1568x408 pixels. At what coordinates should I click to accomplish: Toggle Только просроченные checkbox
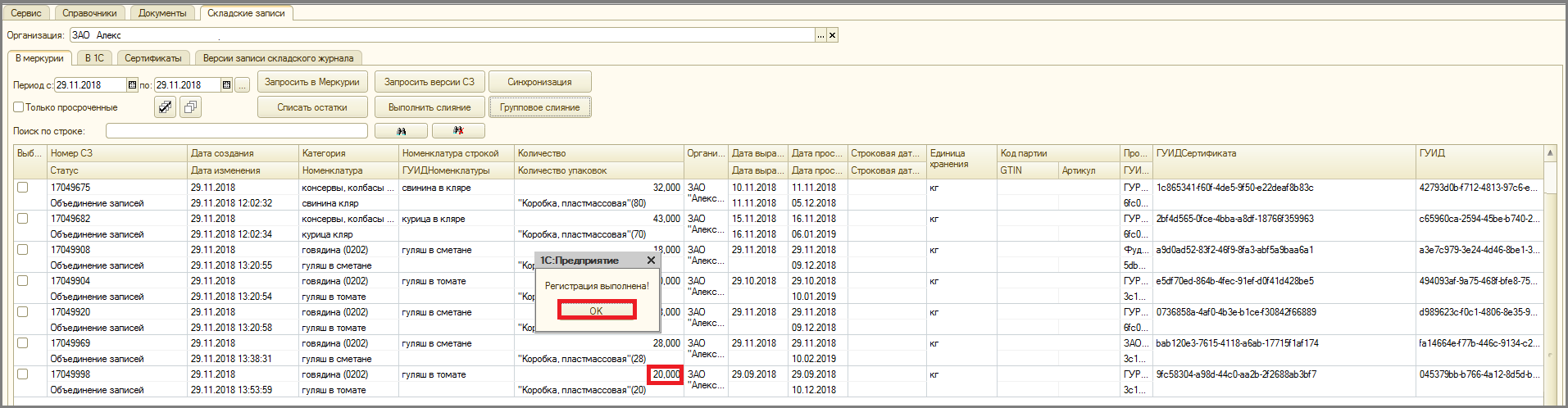(18, 107)
